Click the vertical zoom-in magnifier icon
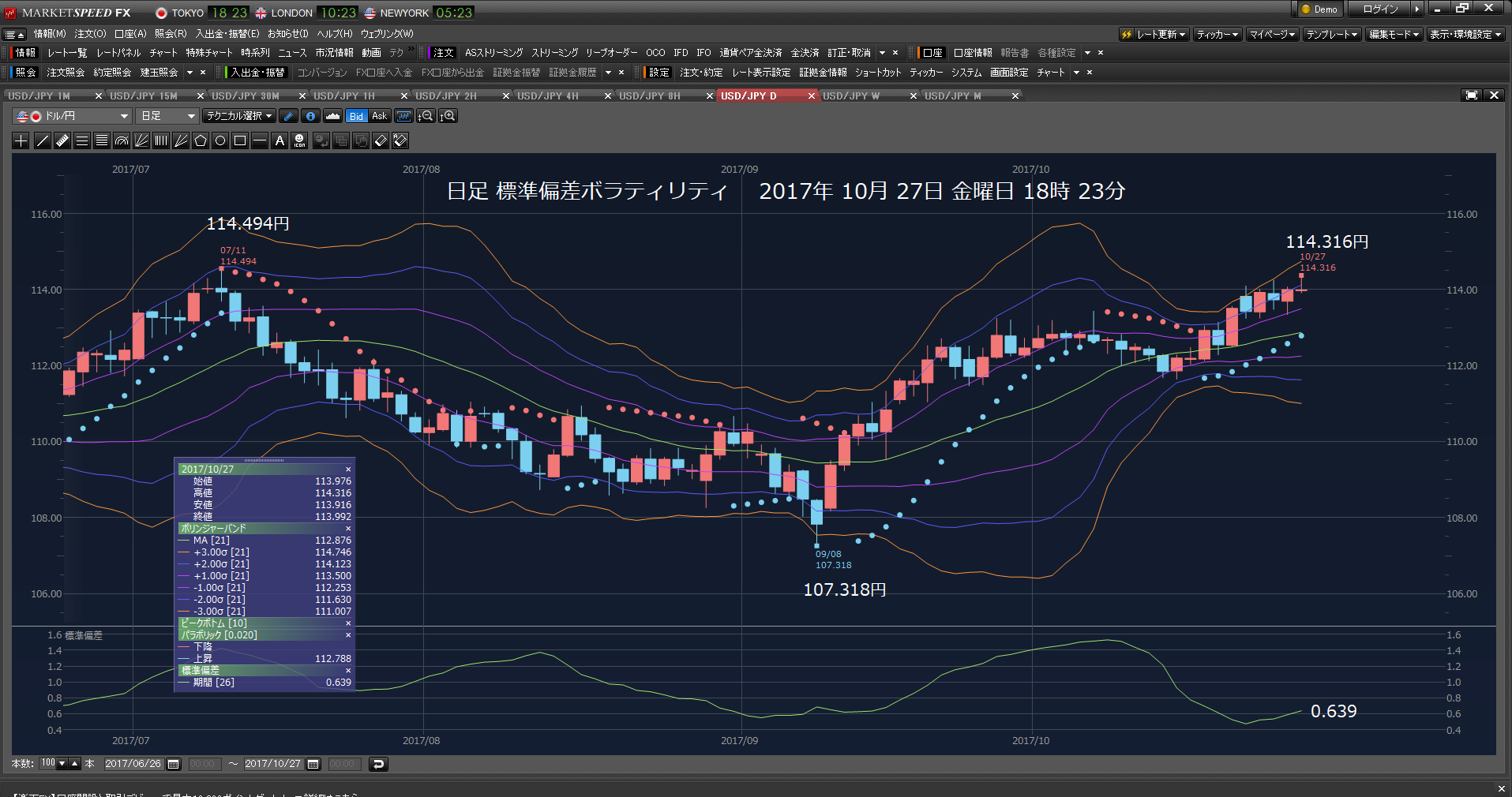Image resolution: width=1512 pixels, height=797 pixels. pyautogui.click(x=448, y=116)
